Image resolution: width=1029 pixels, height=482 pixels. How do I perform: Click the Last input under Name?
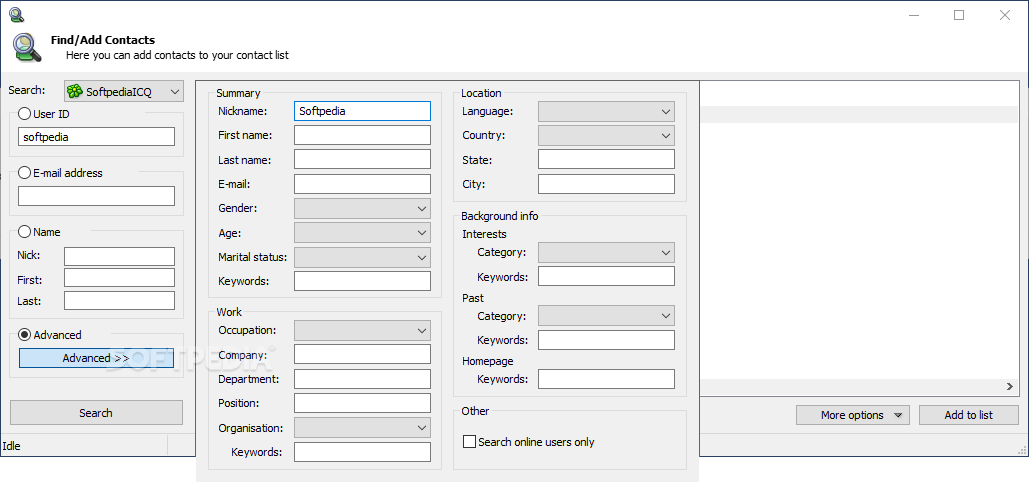119,301
